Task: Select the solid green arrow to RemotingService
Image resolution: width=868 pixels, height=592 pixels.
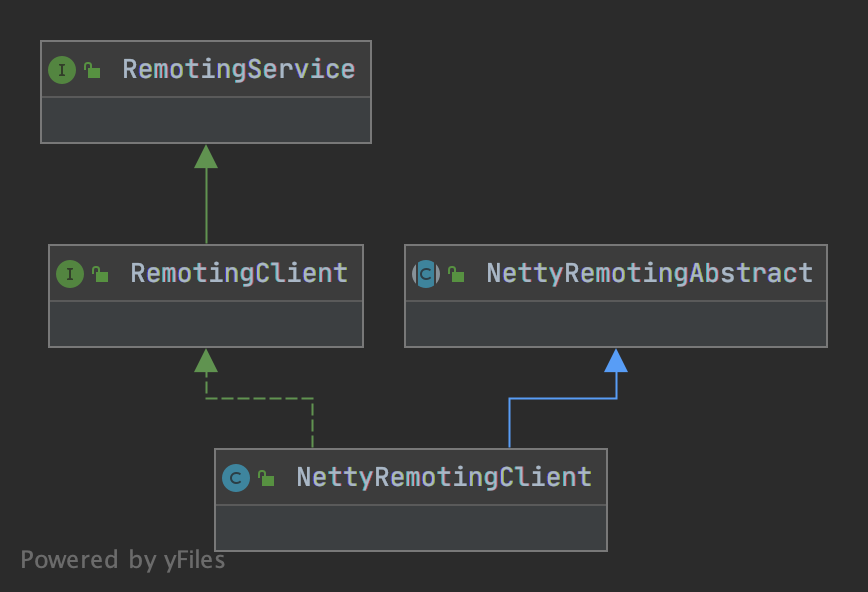Action: (206, 194)
